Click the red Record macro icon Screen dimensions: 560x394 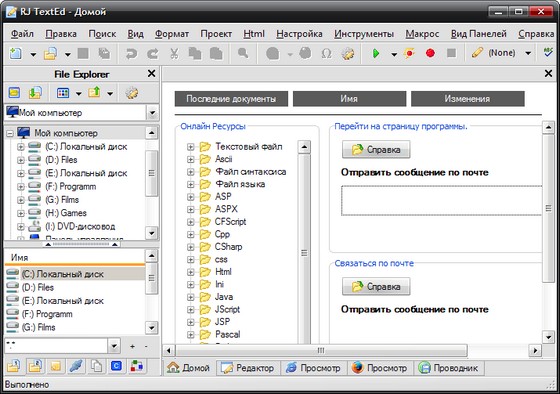click(430, 54)
